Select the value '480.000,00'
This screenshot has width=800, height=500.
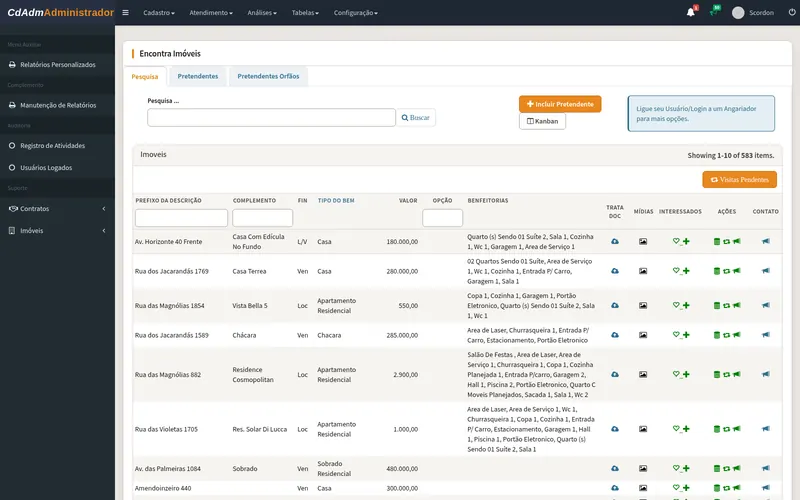(x=402, y=468)
